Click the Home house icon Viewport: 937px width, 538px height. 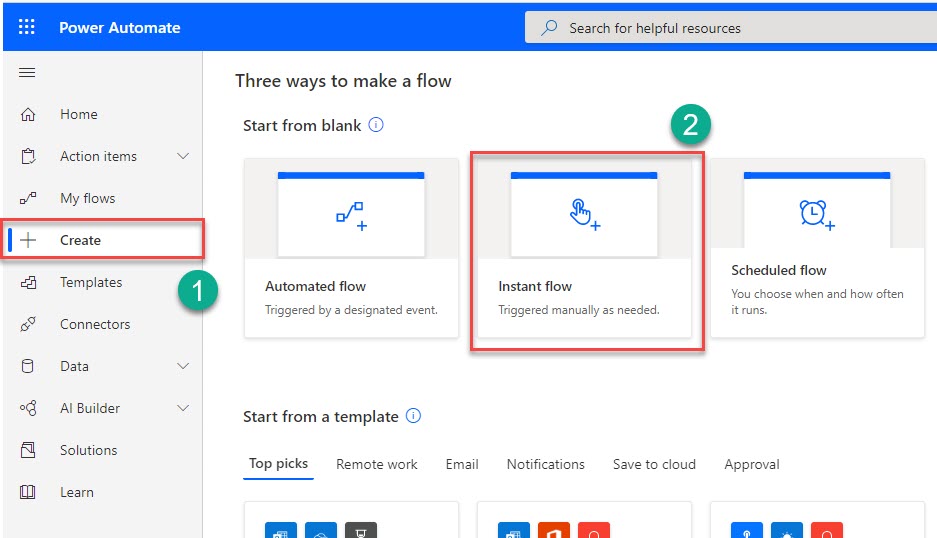[28, 114]
